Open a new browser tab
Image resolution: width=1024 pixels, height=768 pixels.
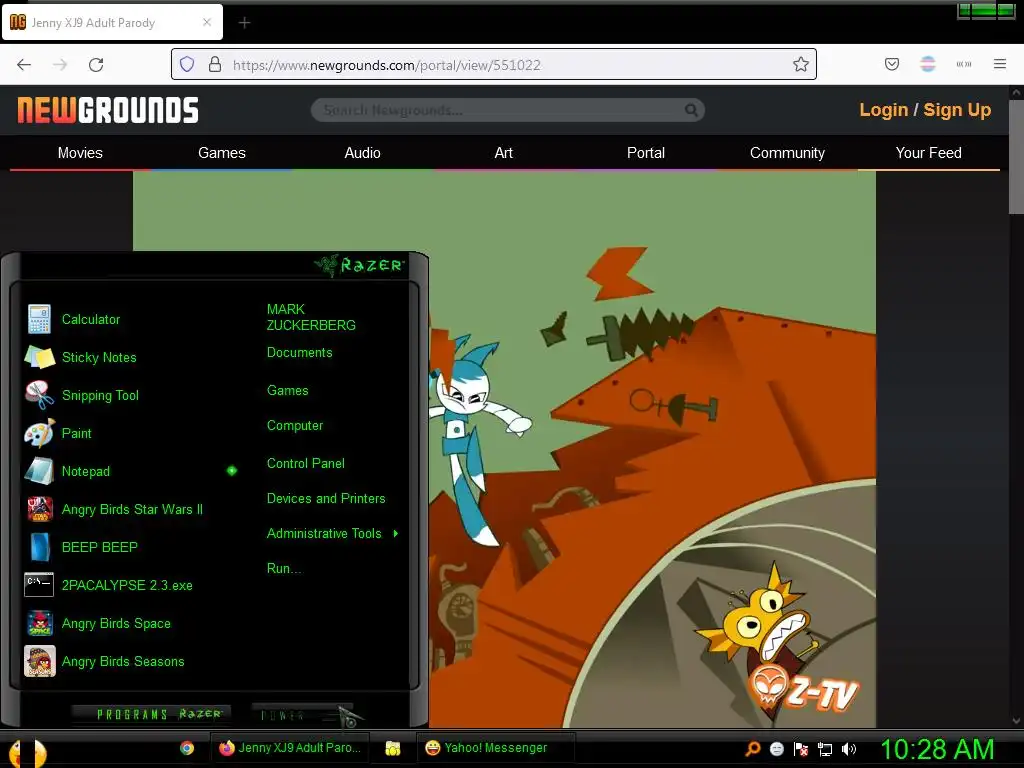[244, 23]
